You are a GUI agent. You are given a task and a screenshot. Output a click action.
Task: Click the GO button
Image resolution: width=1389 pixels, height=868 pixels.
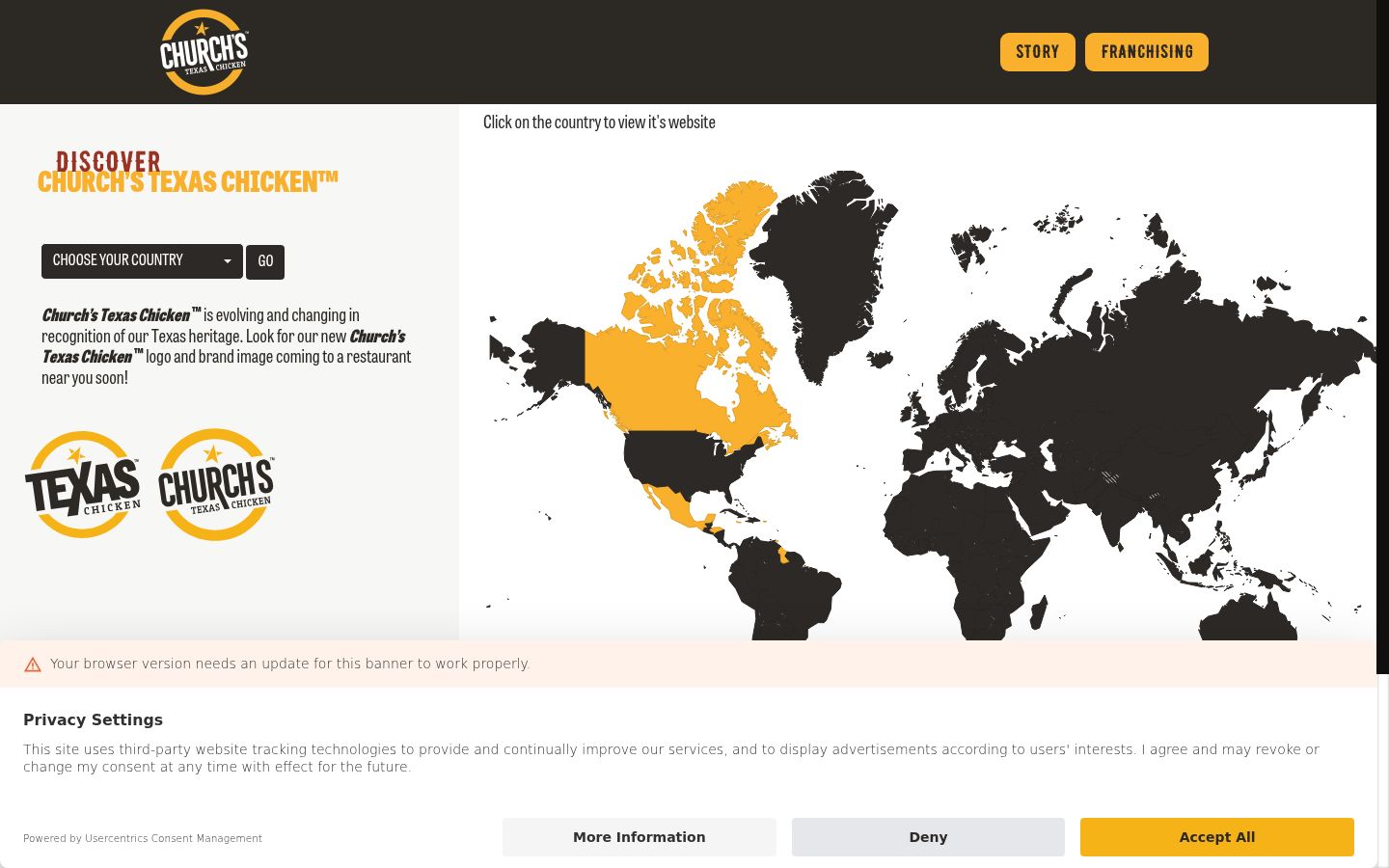[x=265, y=262]
